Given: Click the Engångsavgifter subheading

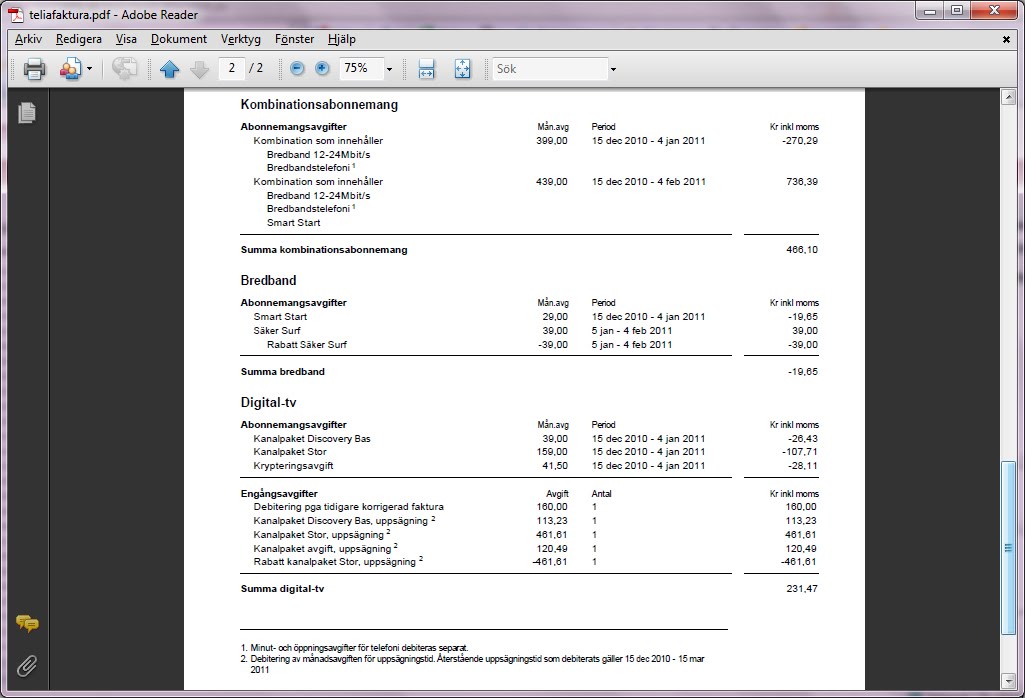Looking at the screenshot, I should pos(279,493).
